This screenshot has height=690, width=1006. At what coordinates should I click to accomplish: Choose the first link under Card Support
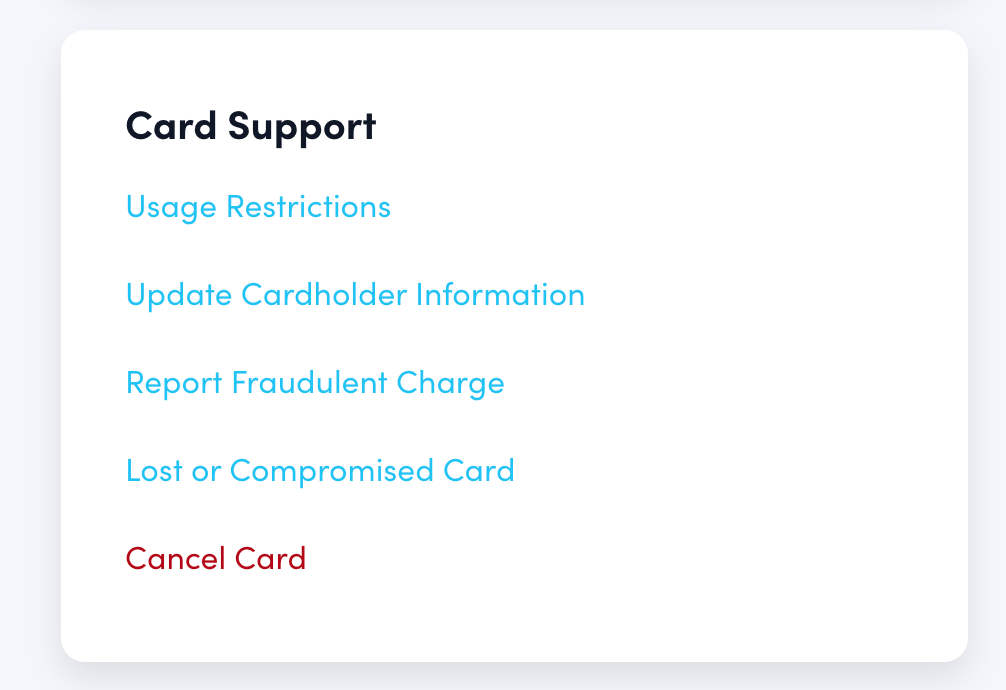[258, 207]
